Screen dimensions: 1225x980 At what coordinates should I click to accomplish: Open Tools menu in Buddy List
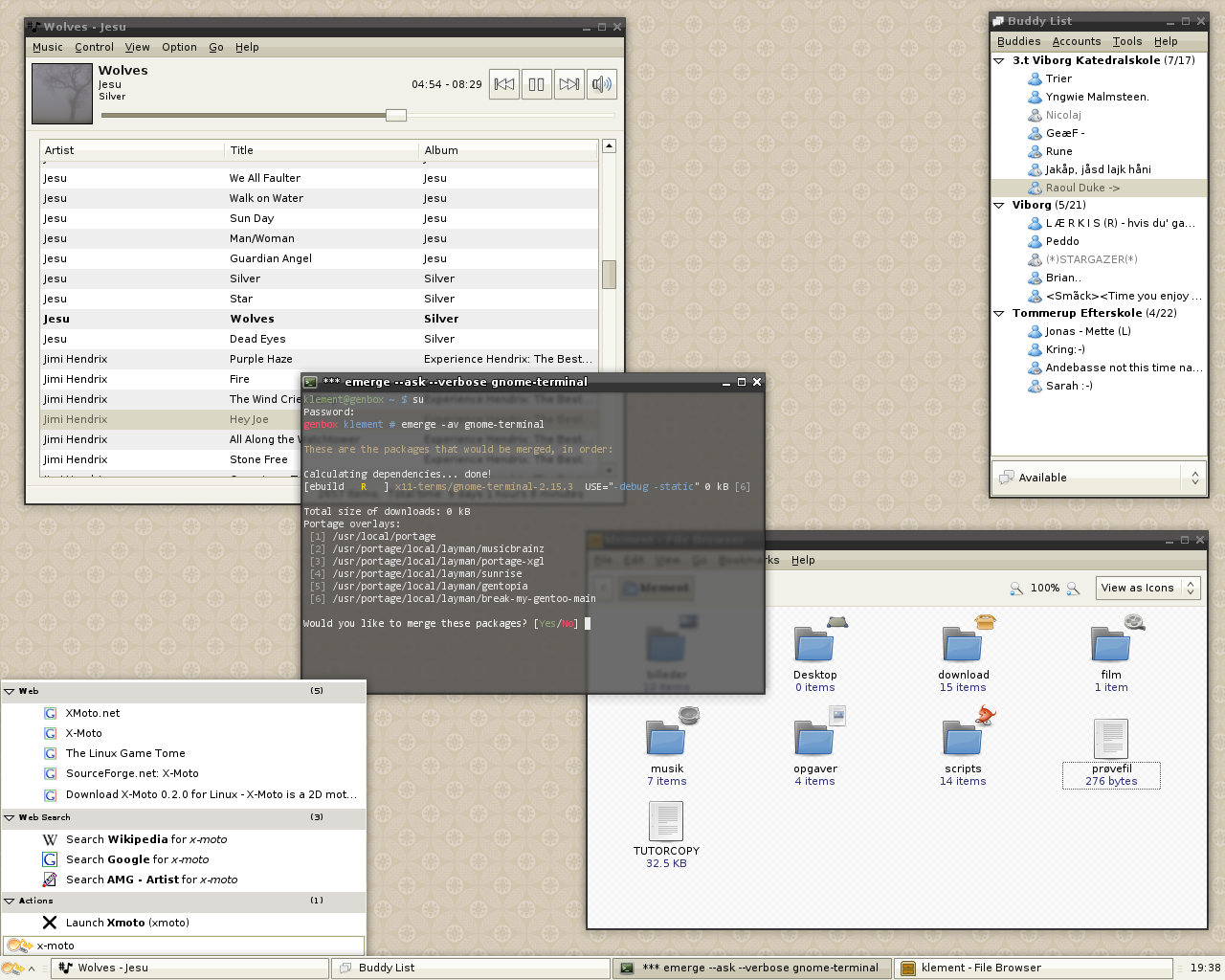1127,41
